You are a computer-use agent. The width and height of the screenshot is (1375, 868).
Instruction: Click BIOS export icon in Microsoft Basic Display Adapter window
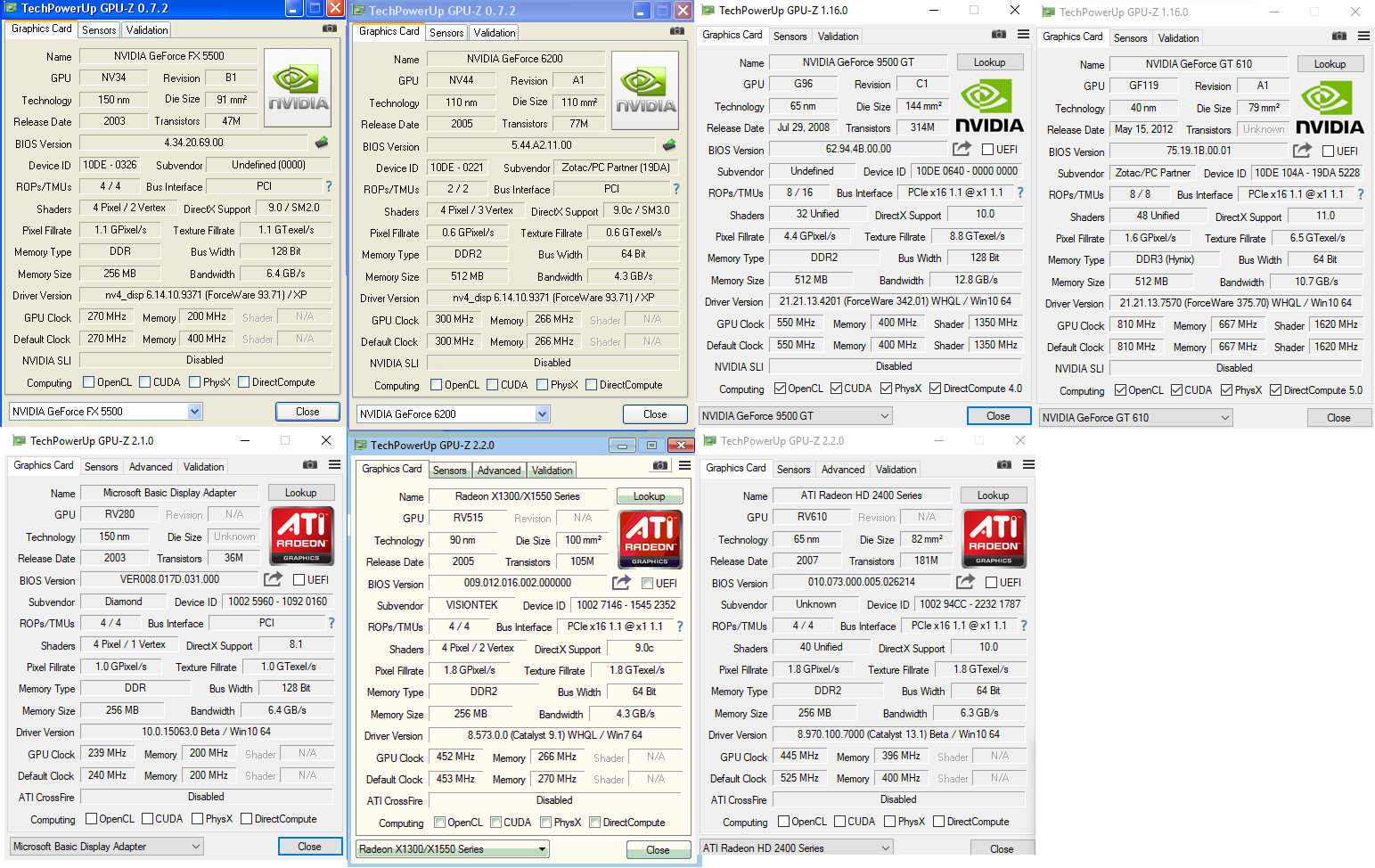click(274, 578)
